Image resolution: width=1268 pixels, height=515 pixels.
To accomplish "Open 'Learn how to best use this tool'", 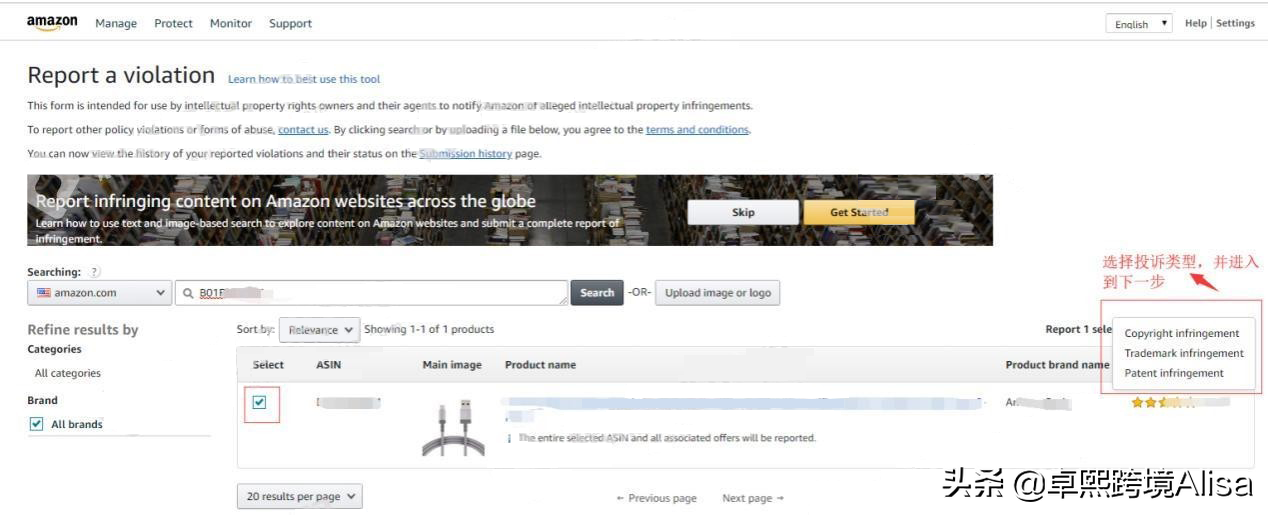I will point(304,79).
